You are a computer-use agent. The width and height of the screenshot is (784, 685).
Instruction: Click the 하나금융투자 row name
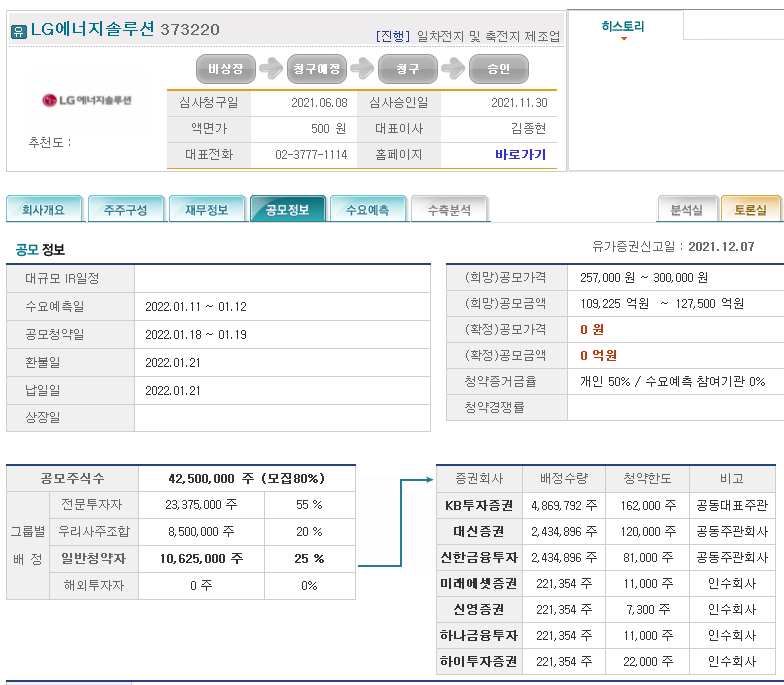tap(479, 636)
